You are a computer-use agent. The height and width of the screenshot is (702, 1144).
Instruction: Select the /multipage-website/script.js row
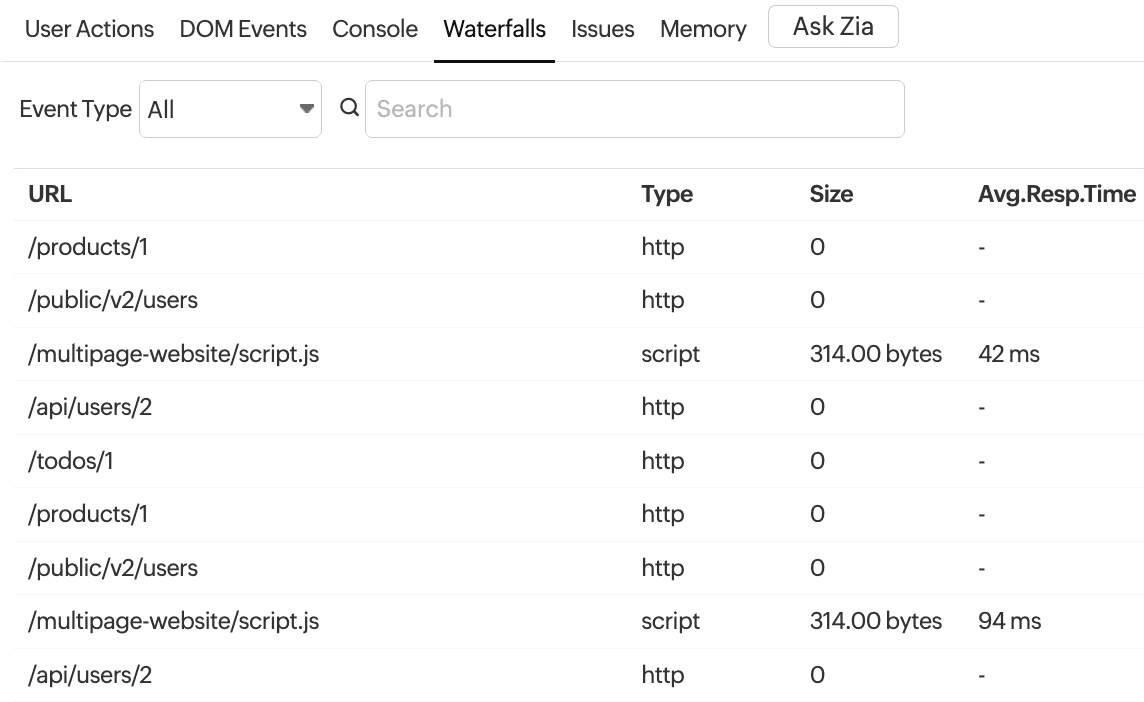[x=174, y=354]
